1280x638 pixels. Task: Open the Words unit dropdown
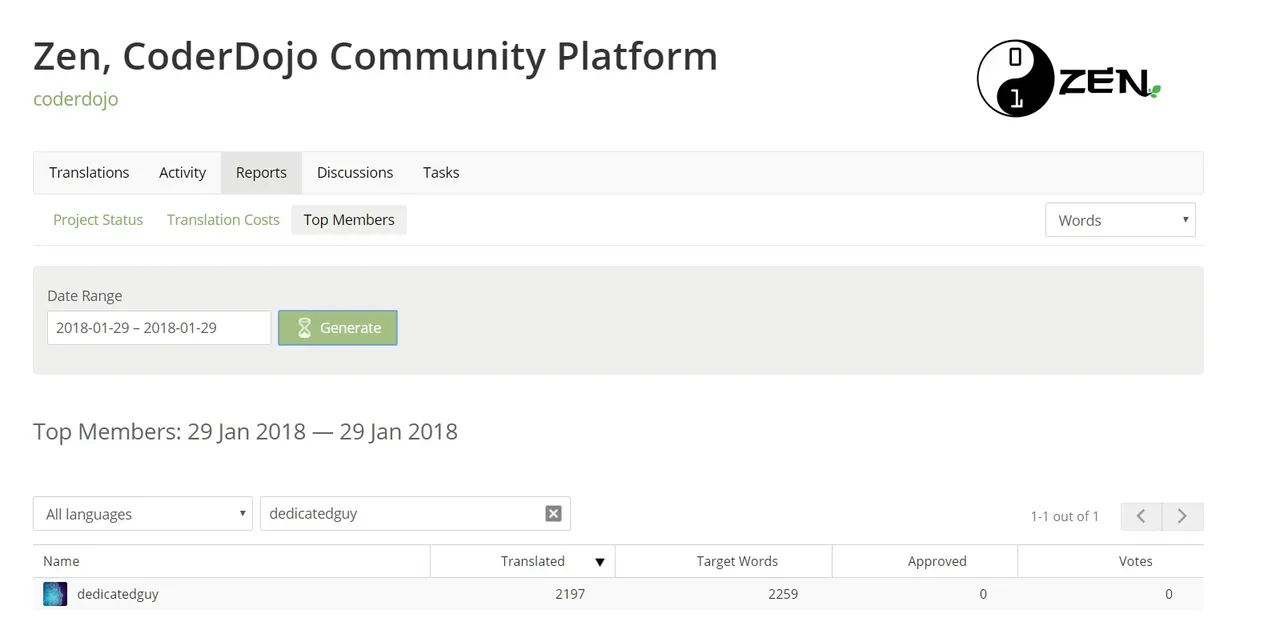(1120, 220)
